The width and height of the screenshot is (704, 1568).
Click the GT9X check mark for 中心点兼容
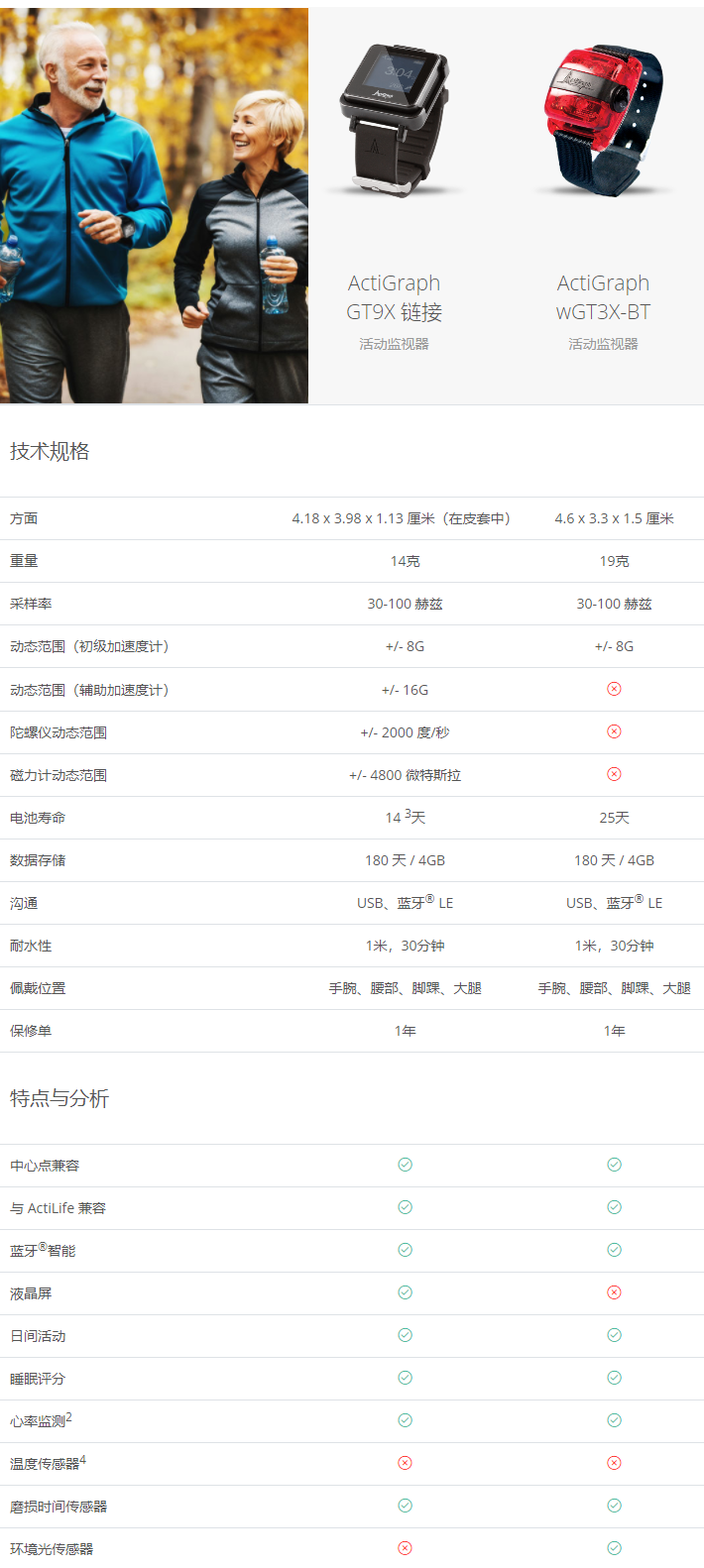405,1165
